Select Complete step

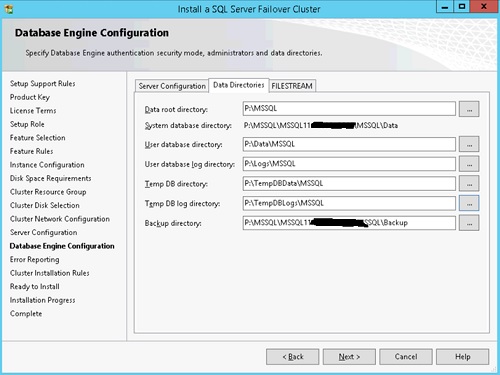click(26, 314)
